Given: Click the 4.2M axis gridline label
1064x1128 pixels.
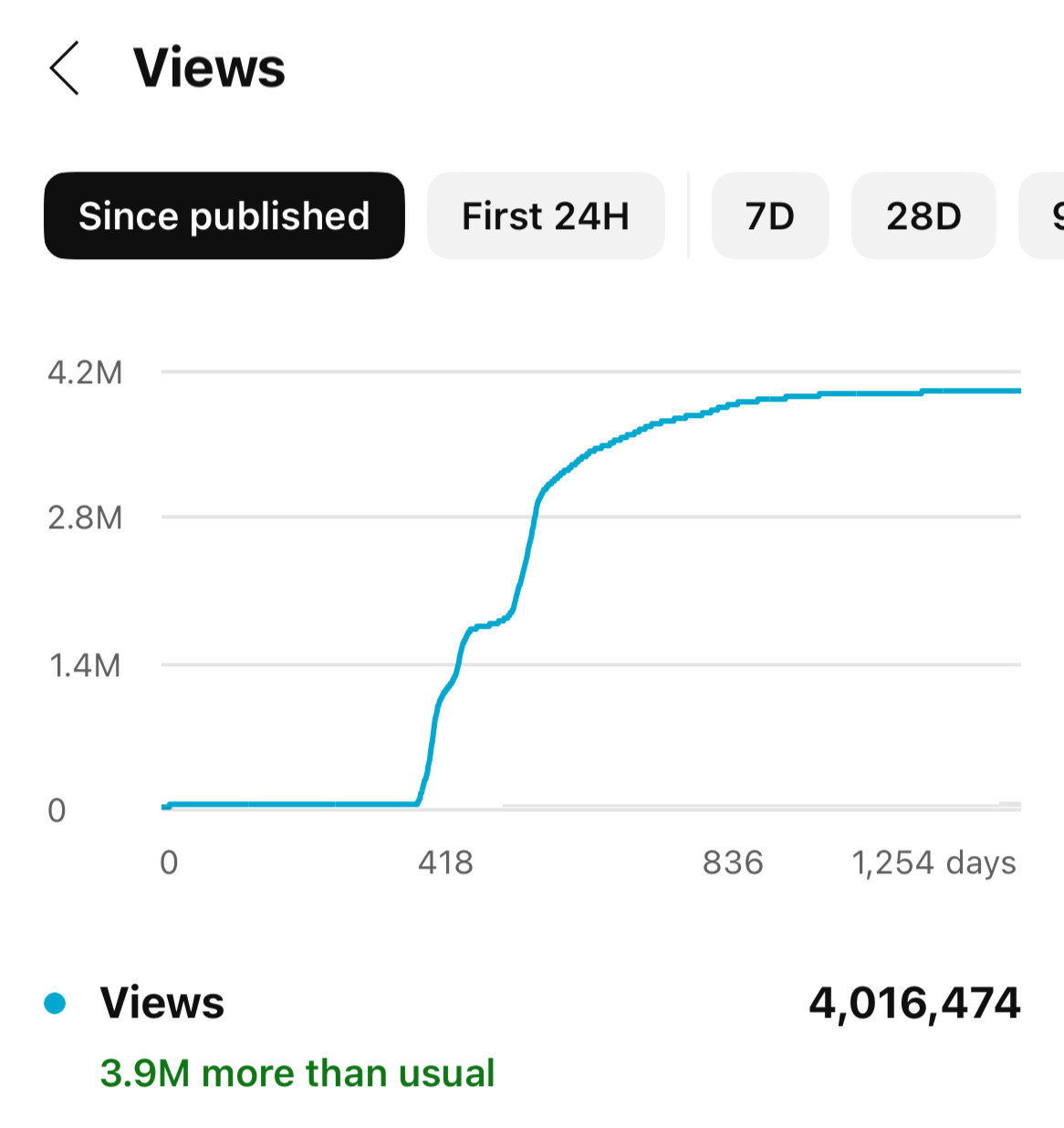Looking at the screenshot, I should point(84,374).
